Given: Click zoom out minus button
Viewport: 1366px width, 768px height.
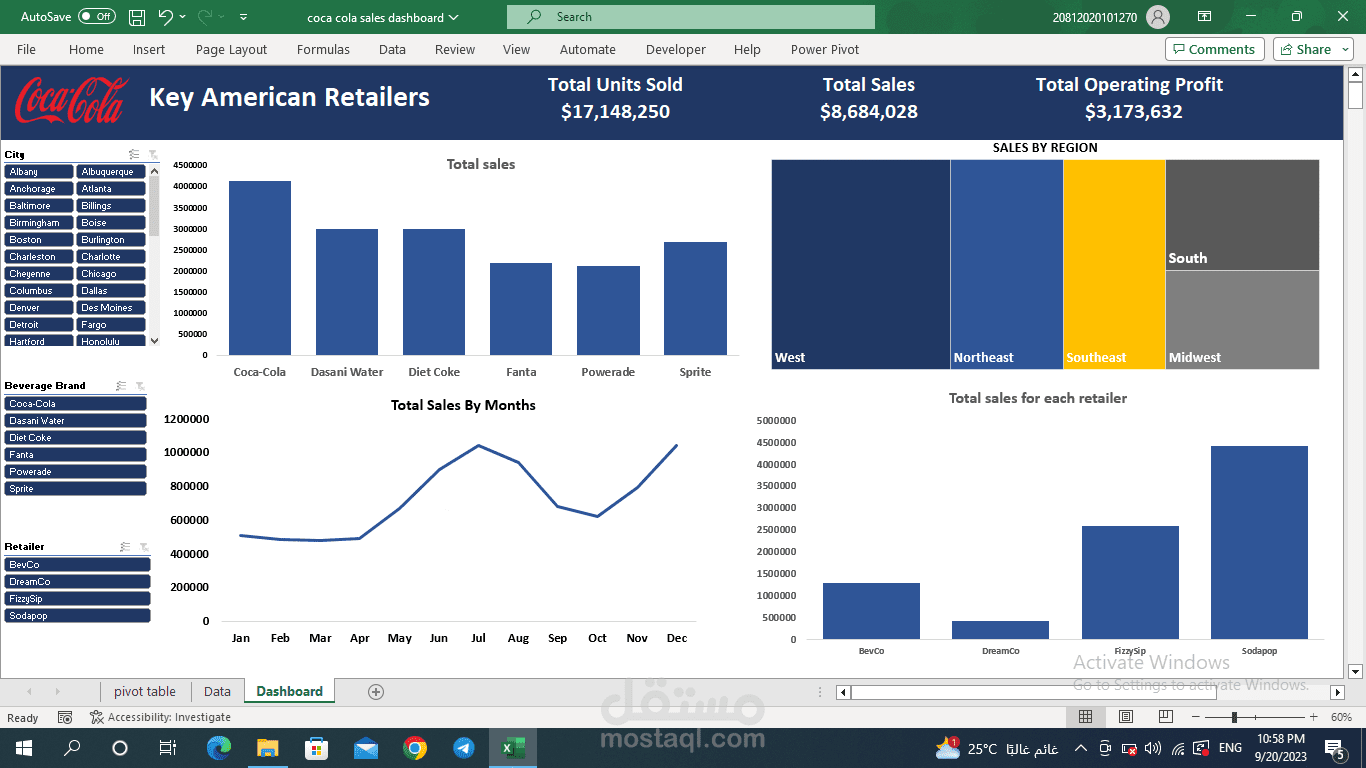Looking at the screenshot, I should (1194, 717).
